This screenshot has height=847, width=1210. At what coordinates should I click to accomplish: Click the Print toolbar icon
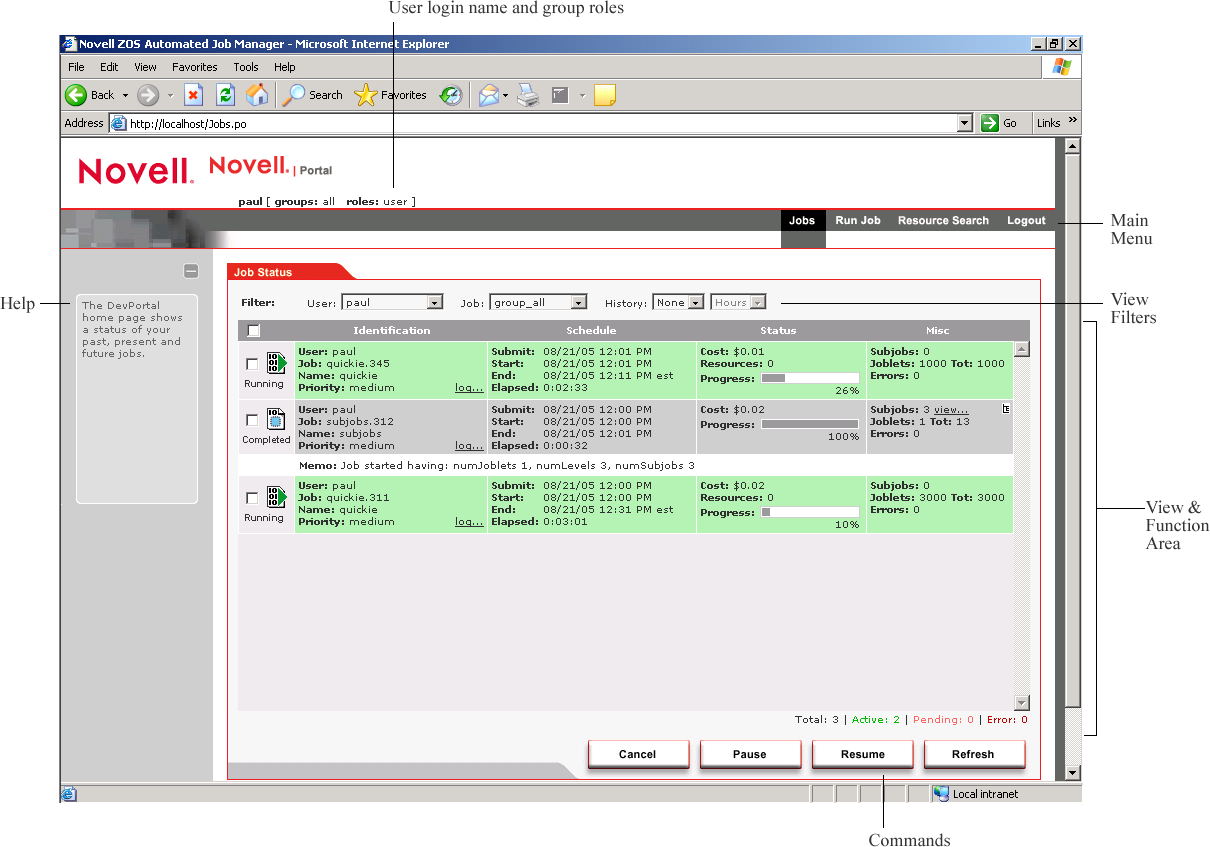[x=529, y=95]
